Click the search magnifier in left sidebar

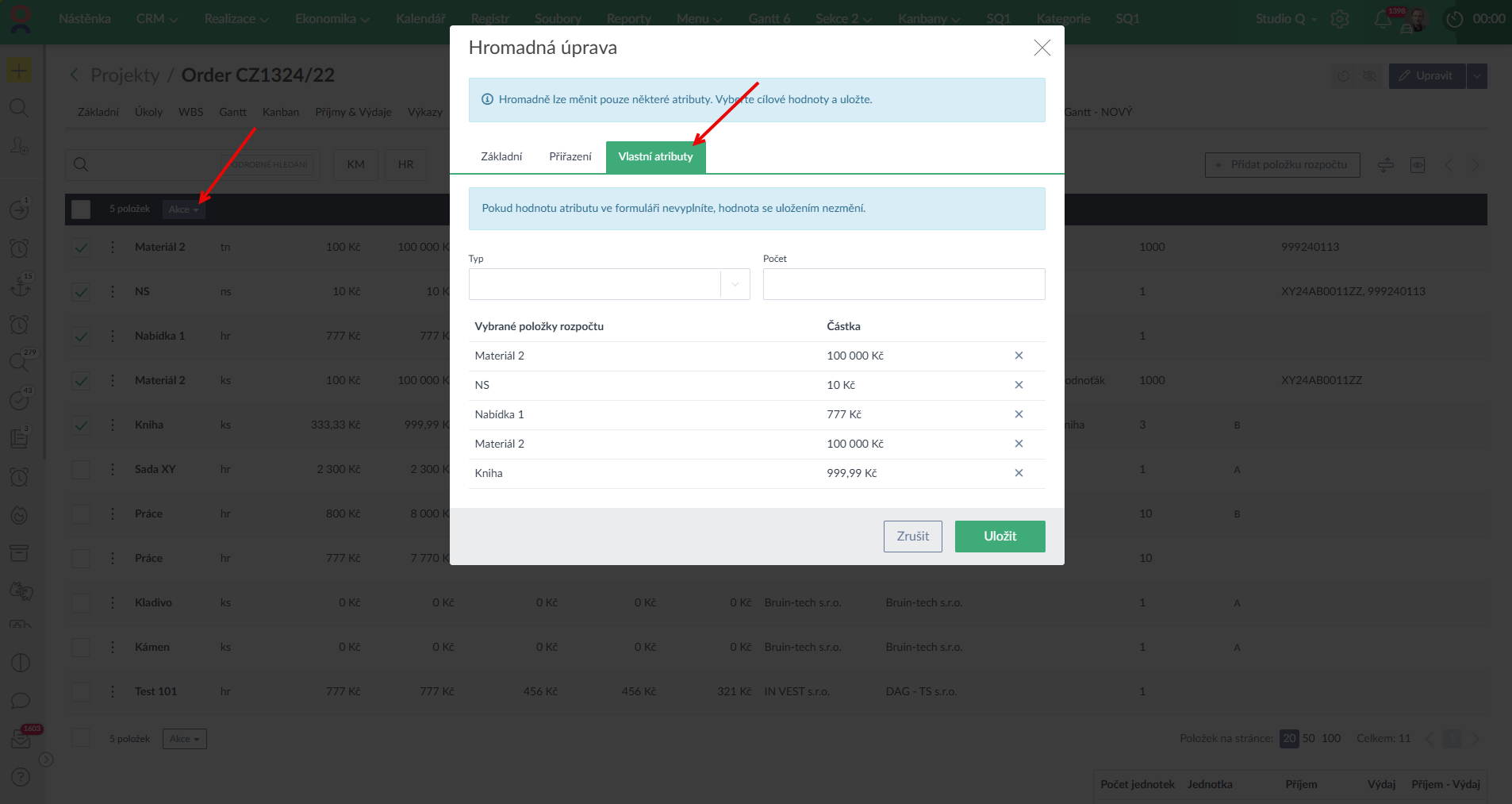click(19, 108)
